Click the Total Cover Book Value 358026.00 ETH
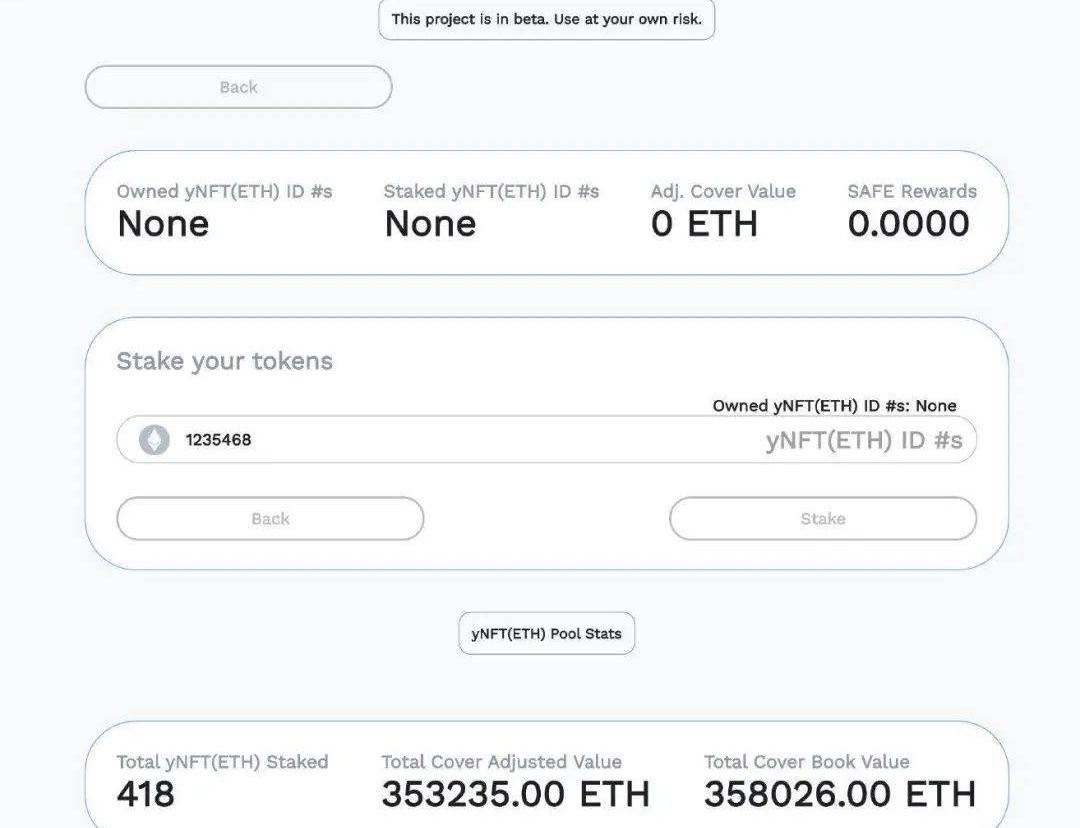The height and width of the screenshot is (828, 1080). tap(839, 794)
